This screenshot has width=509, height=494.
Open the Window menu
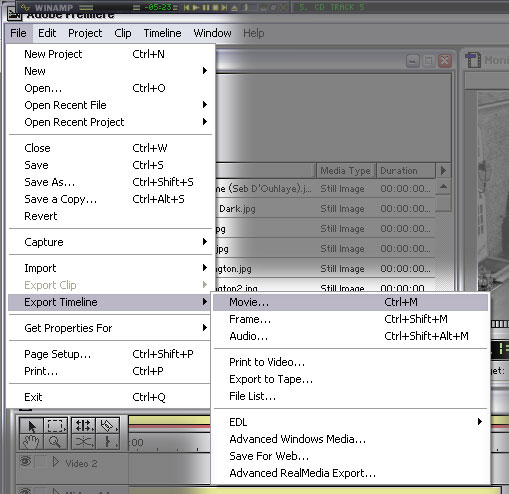coord(212,33)
